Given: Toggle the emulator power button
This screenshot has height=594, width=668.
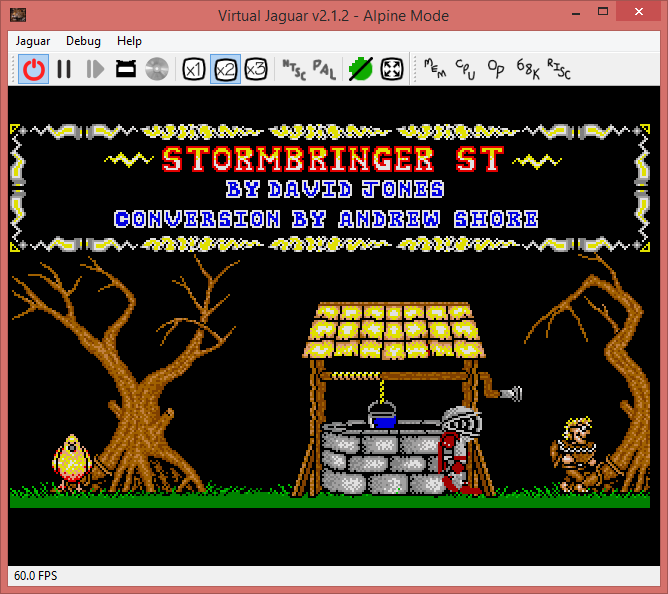Looking at the screenshot, I should tap(34, 69).
